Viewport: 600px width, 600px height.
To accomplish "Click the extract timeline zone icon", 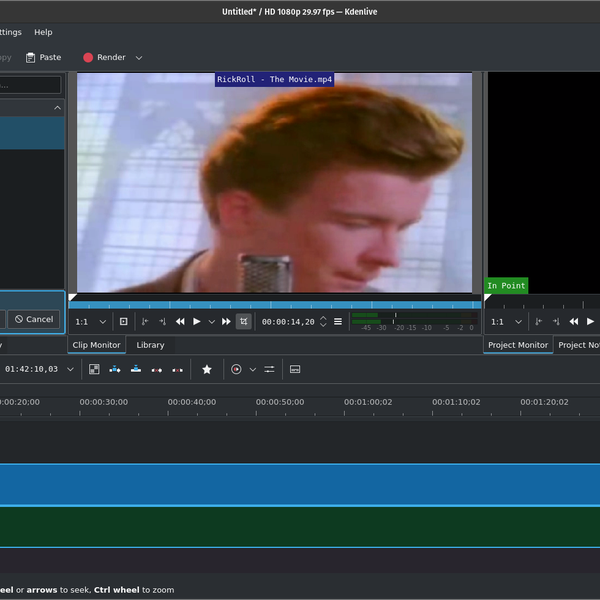I will pos(157,370).
